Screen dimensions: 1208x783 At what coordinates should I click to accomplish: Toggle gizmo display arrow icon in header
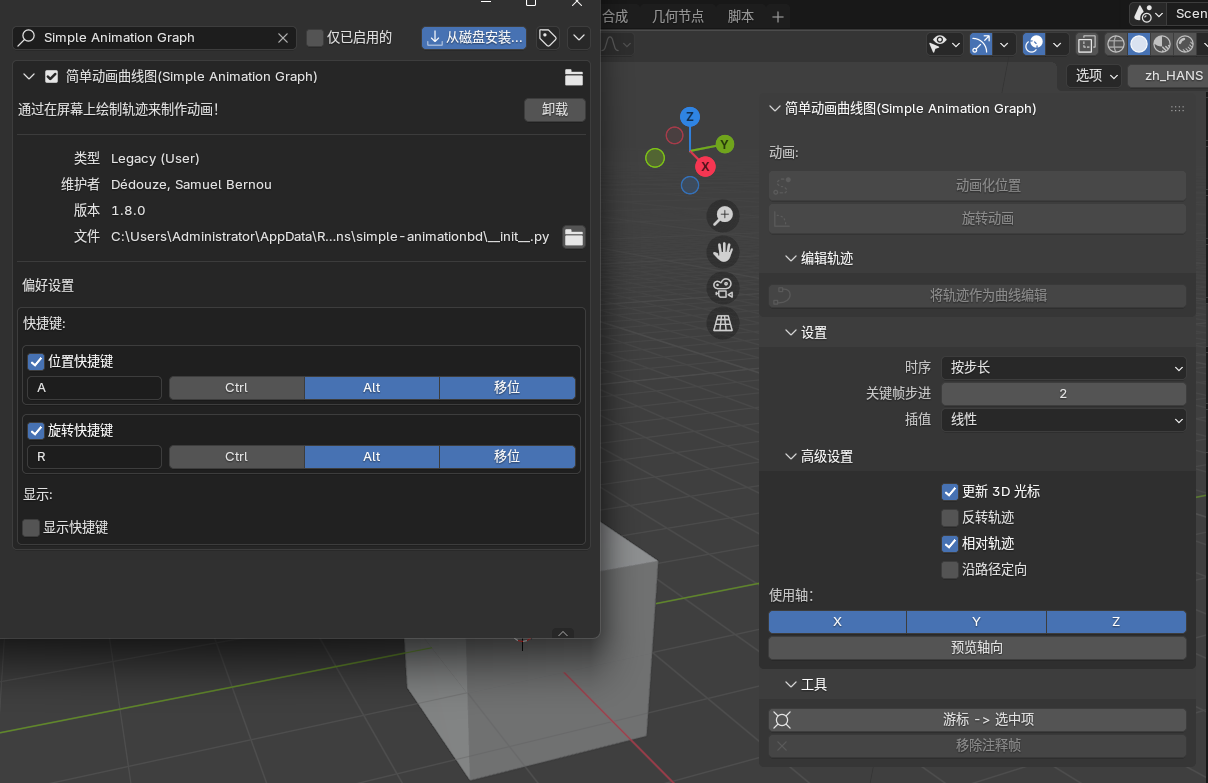click(x=981, y=44)
